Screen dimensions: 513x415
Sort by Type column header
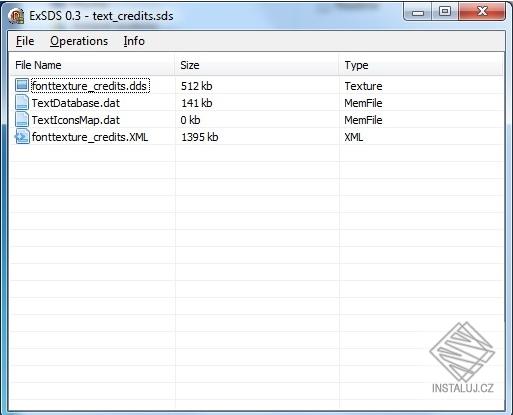421,65
